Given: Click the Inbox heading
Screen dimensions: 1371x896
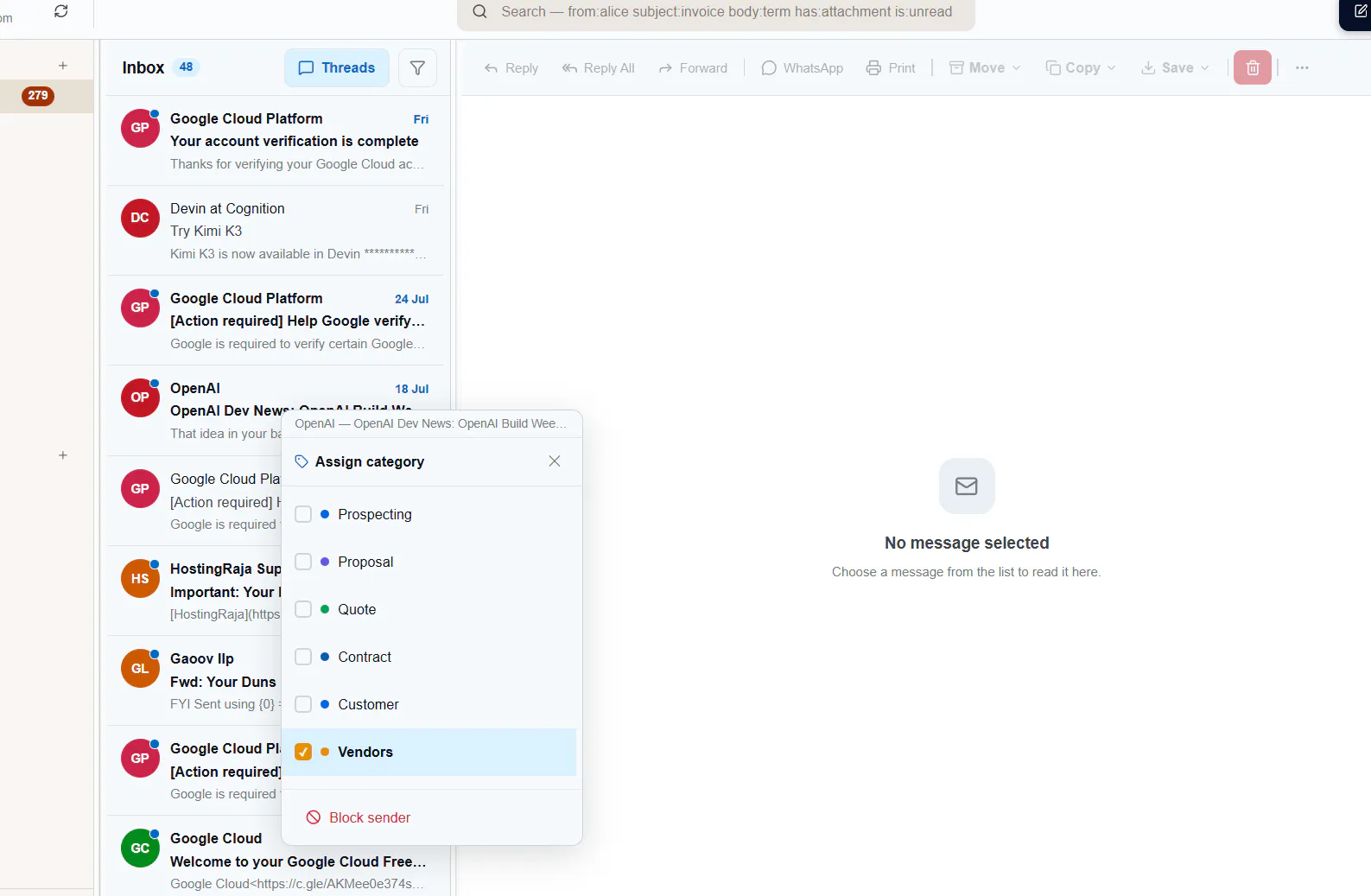Looking at the screenshot, I should coord(143,67).
